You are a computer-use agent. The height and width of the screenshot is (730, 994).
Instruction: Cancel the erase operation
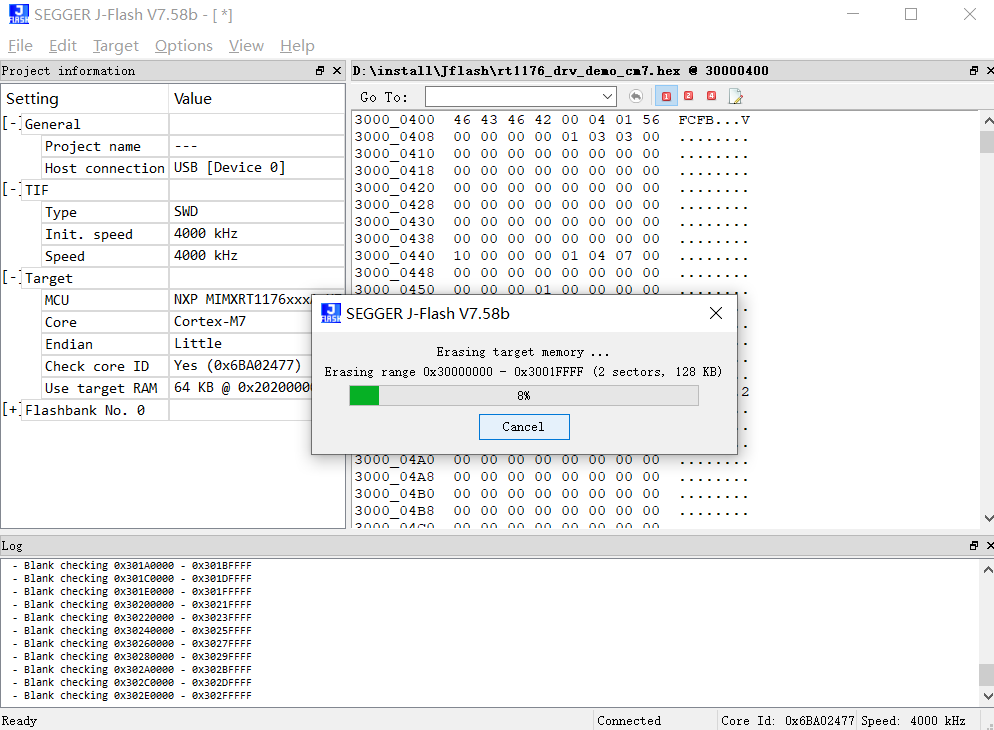click(524, 427)
